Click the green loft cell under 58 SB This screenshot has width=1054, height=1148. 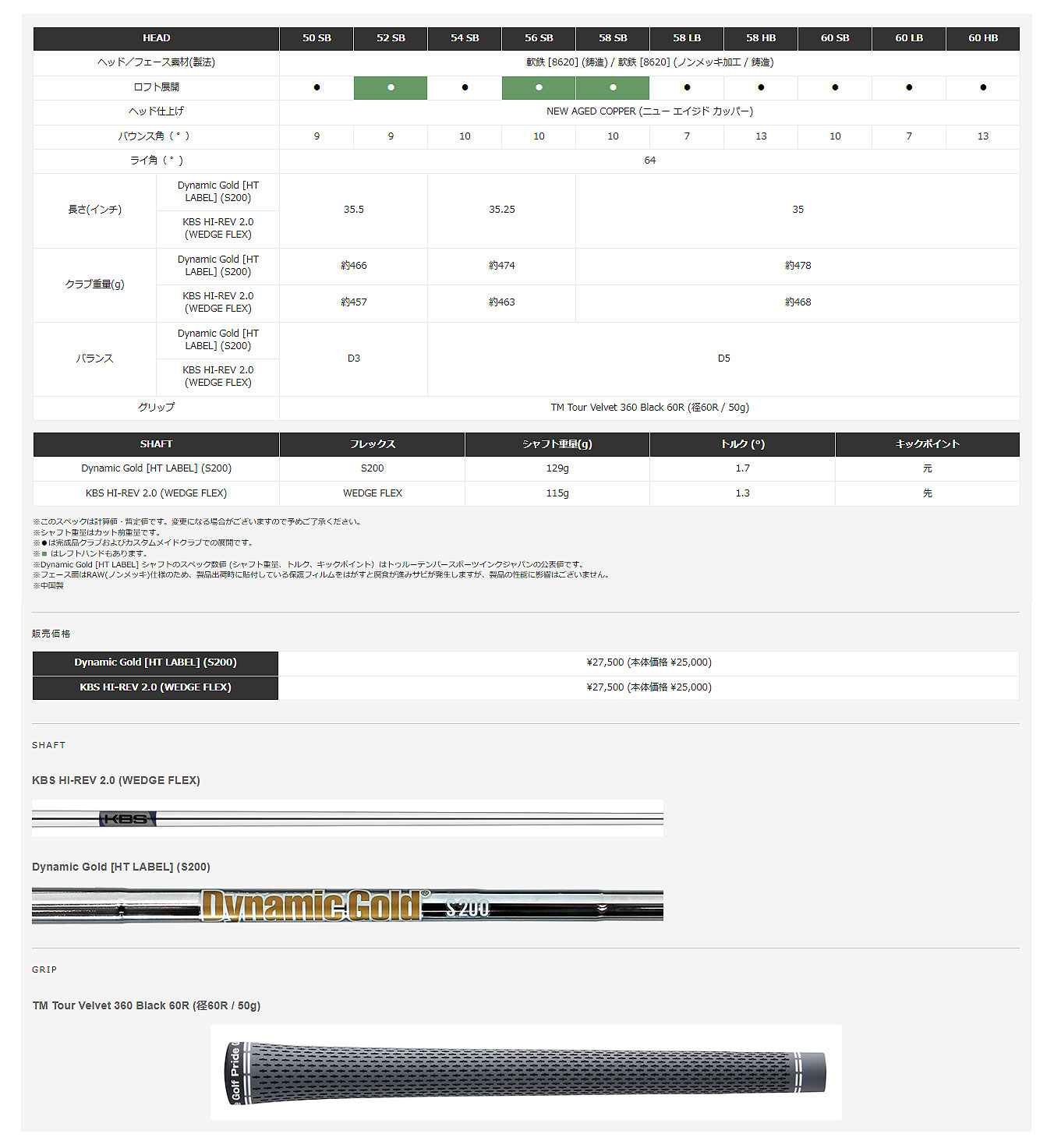pos(613,87)
